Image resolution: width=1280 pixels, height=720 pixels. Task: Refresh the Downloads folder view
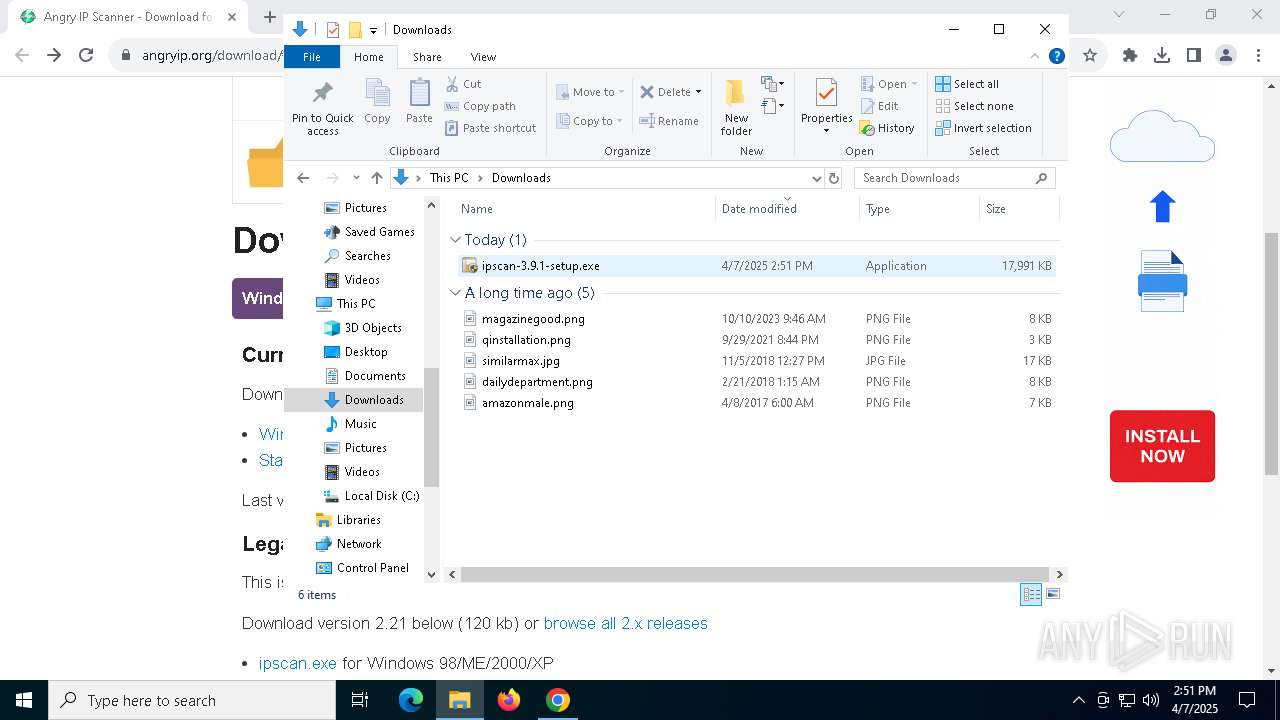click(834, 178)
